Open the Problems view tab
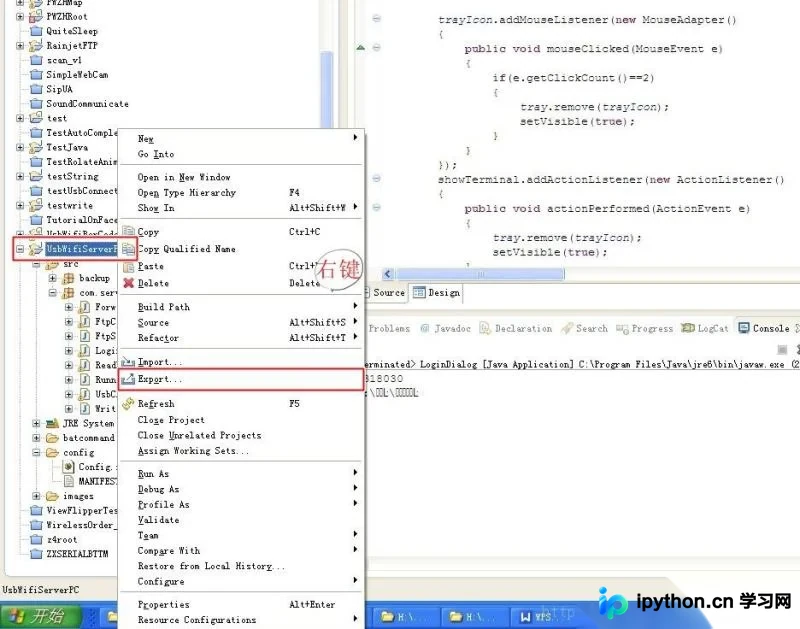800x629 pixels. [389, 329]
